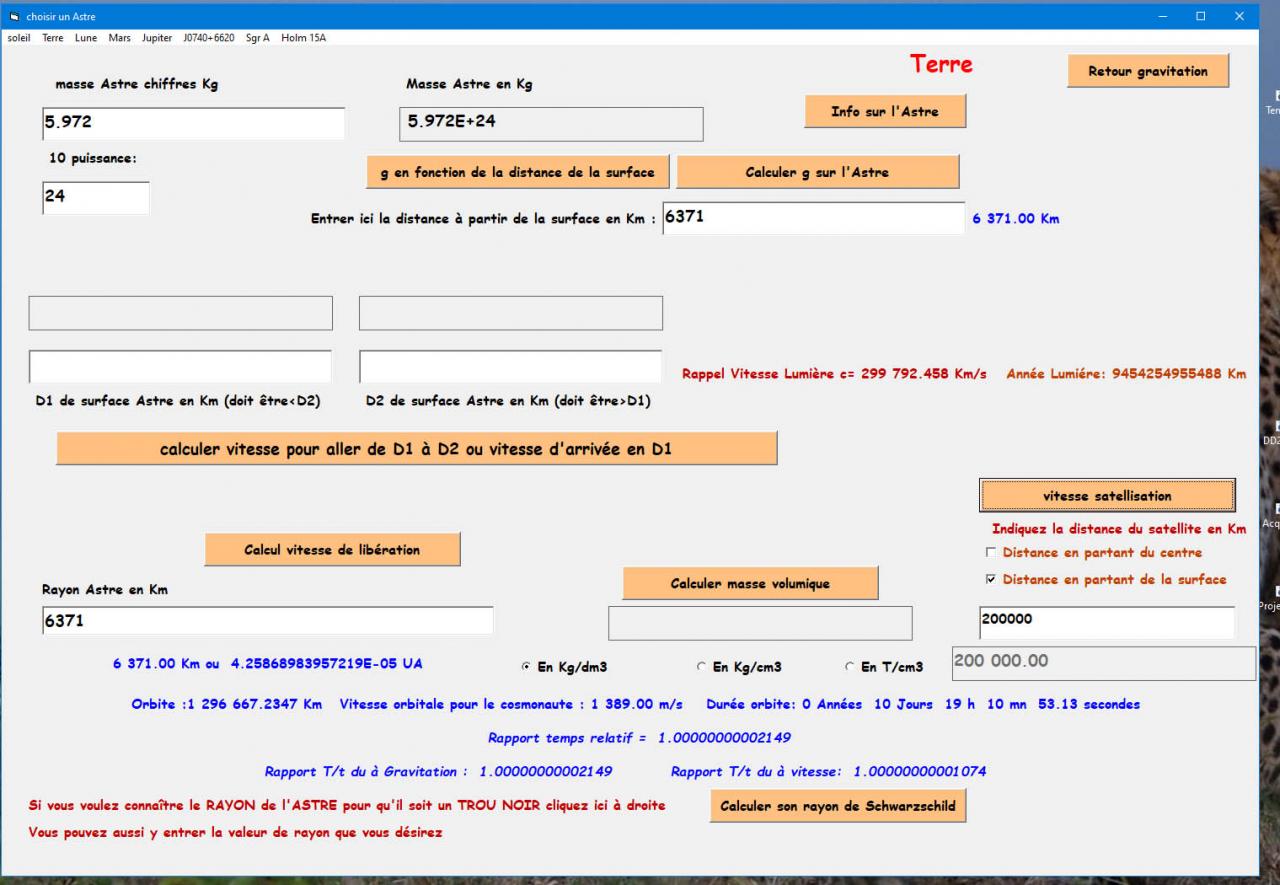Click the 'Année Lumière: 9454254955488 Km' text
The width and height of the screenshot is (1280, 885).
tap(1126, 374)
